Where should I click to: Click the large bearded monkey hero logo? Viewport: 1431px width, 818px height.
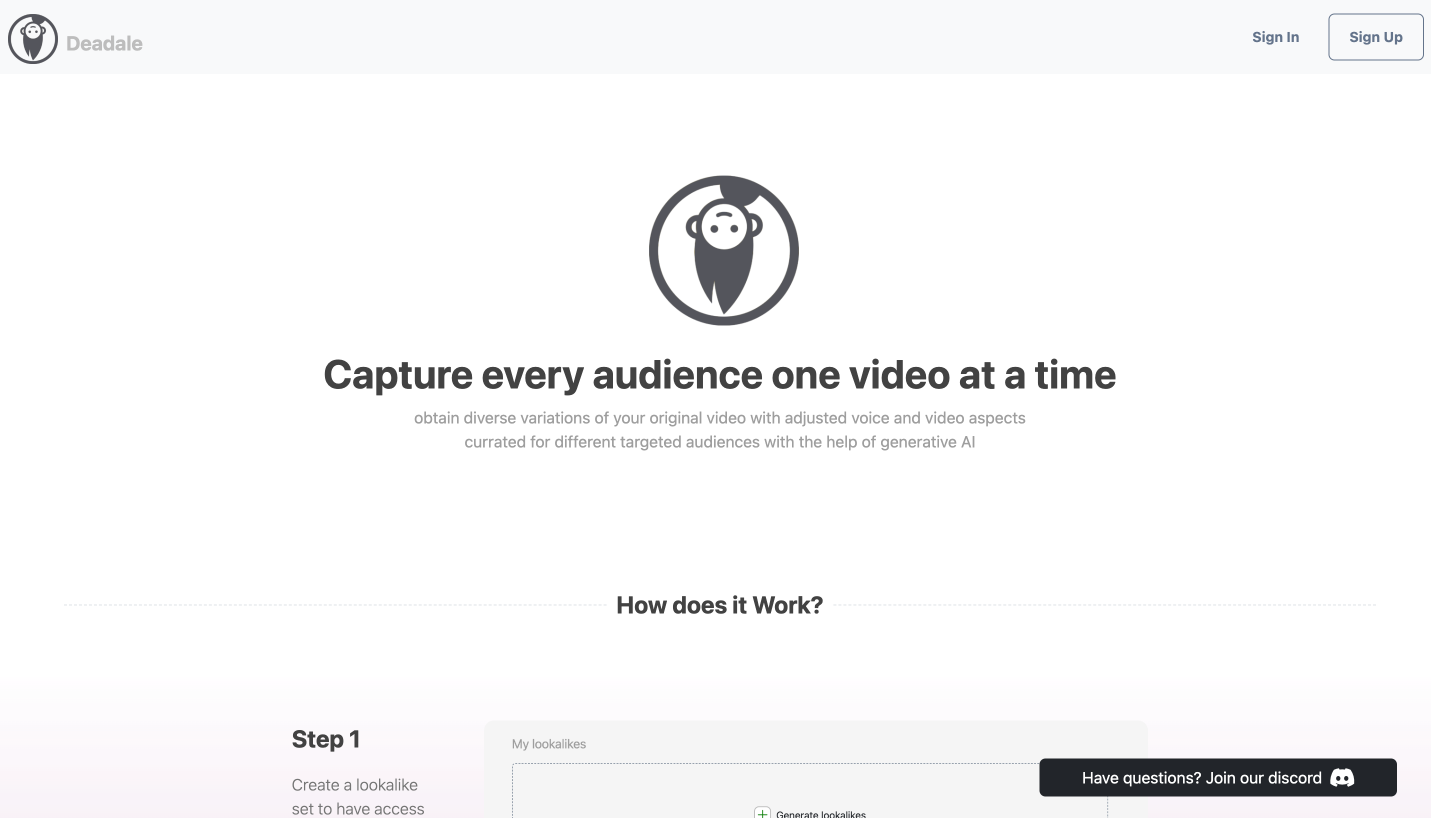click(723, 250)
